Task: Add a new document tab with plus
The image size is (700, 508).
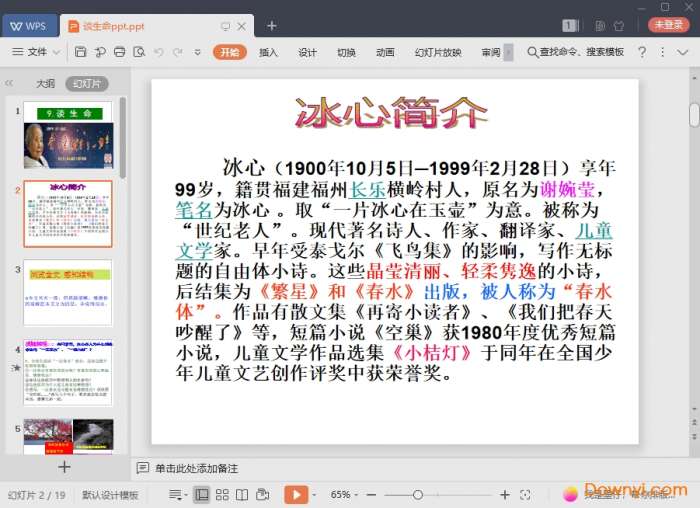Action: click(x=271, y=26)
